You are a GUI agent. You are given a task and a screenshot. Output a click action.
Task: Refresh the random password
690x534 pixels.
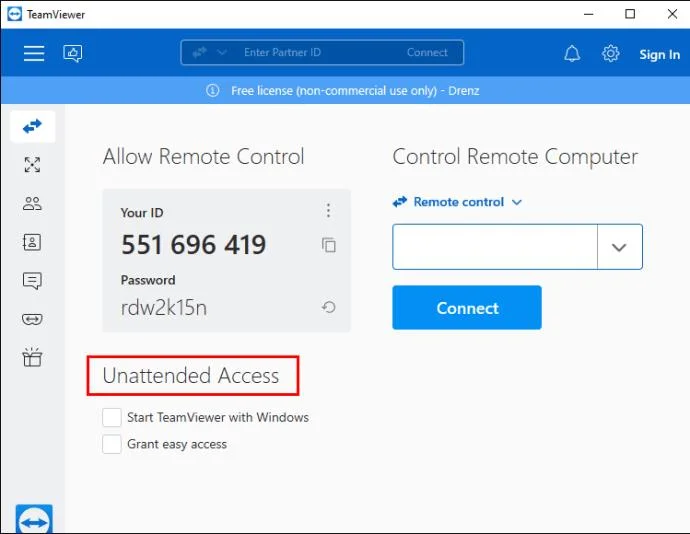click(328, 307)
